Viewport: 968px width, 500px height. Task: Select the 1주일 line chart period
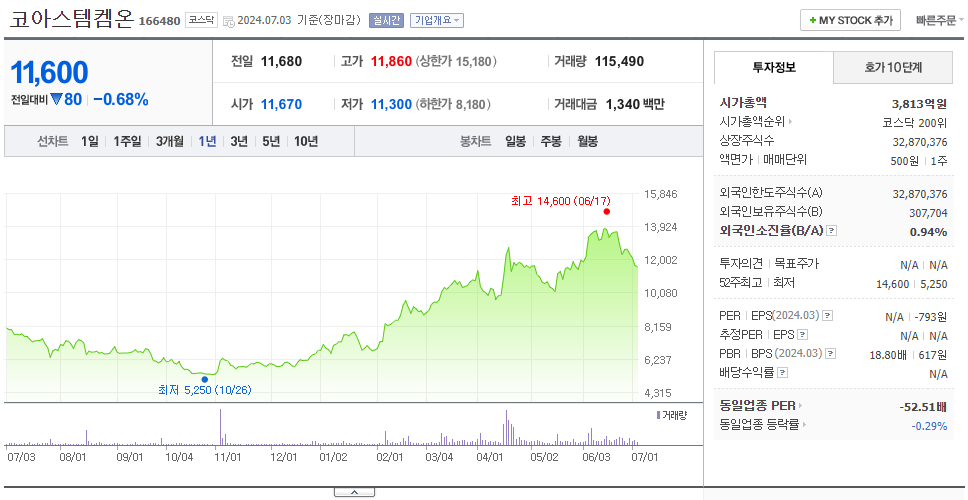pyautogui.click(x=127, y=141)
